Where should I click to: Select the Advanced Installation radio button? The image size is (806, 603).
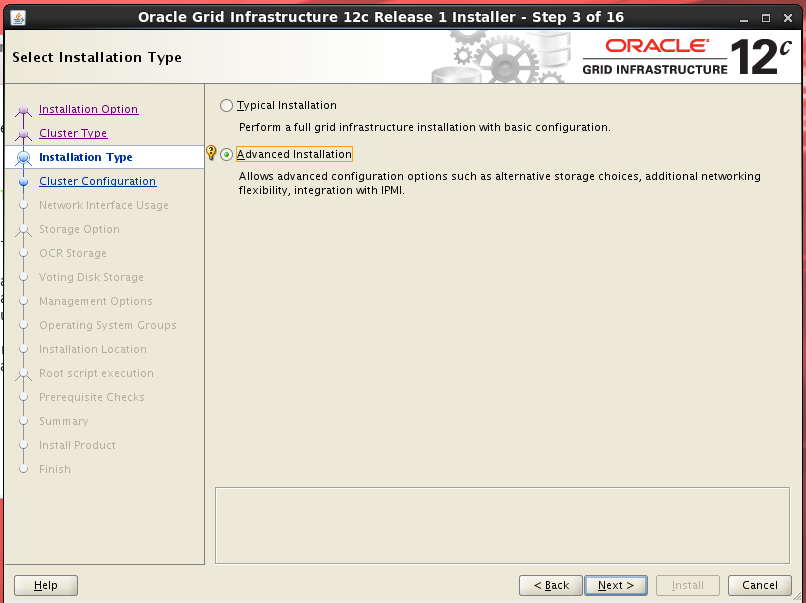point(226,154)
